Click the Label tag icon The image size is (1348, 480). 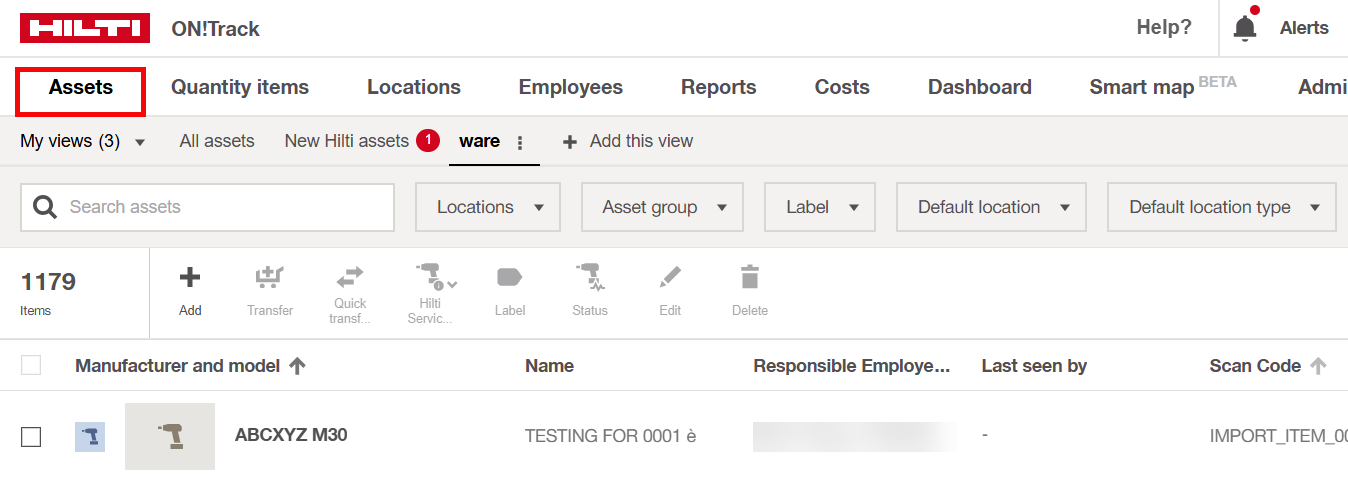tap(510, 278)
